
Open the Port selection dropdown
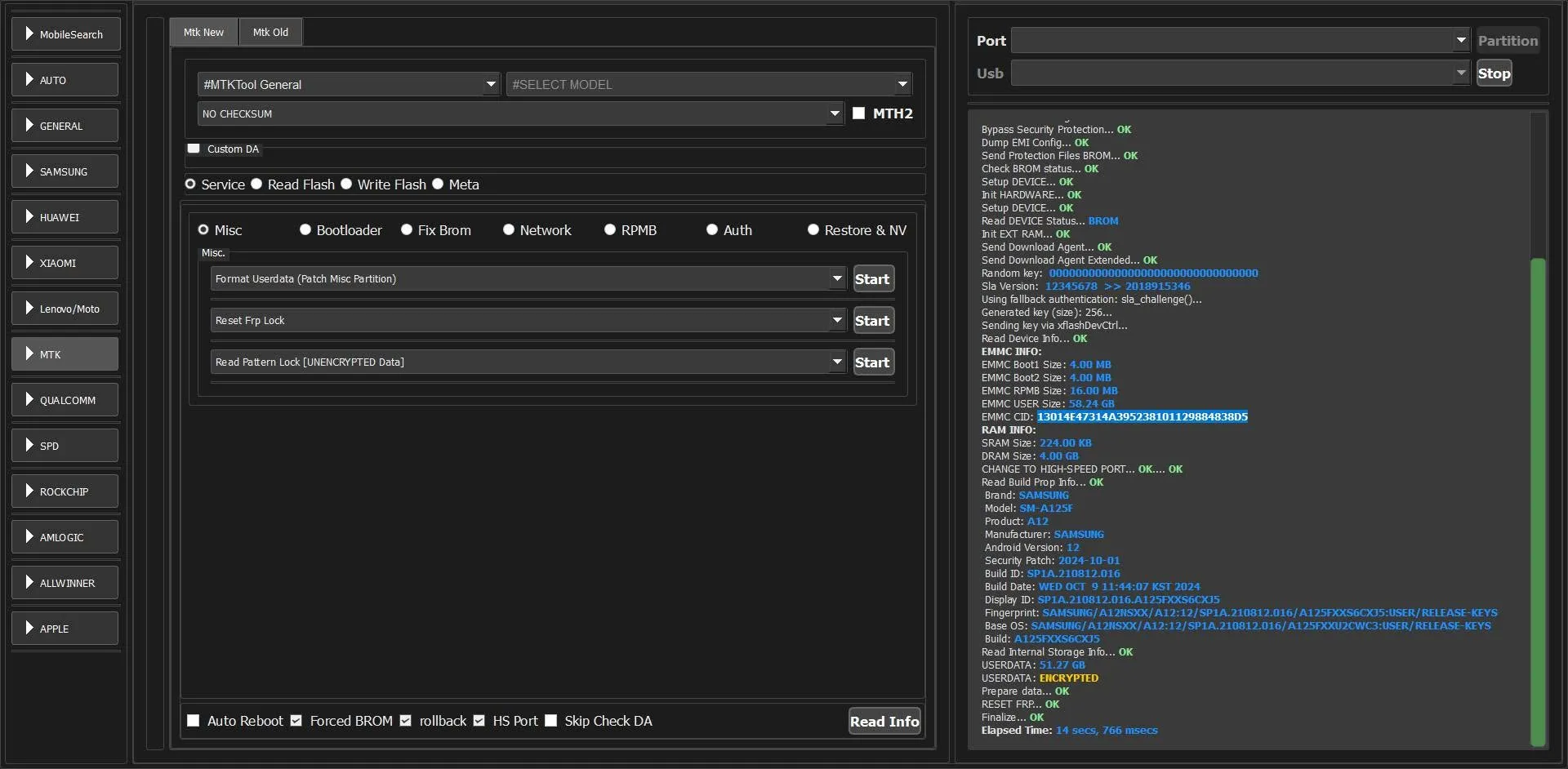(1241, 40)
